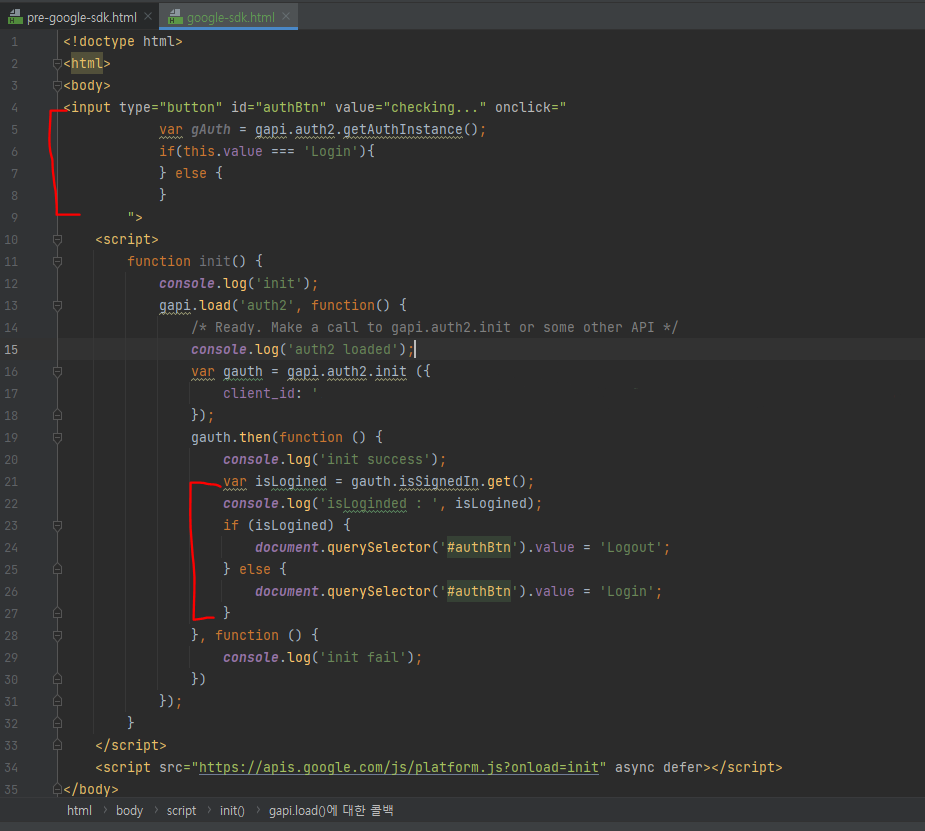Close the pre-google-sdk.html tab
The image size is (925, 831).
click(148, 17)
